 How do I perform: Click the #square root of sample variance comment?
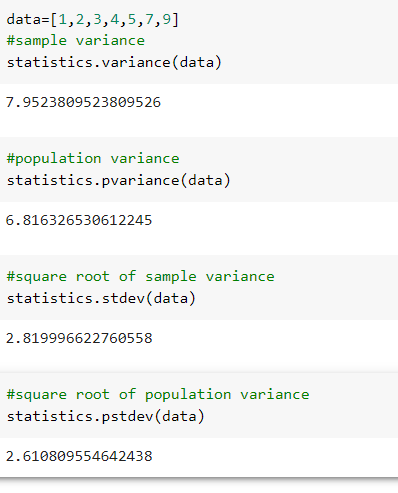coord(140,277)
